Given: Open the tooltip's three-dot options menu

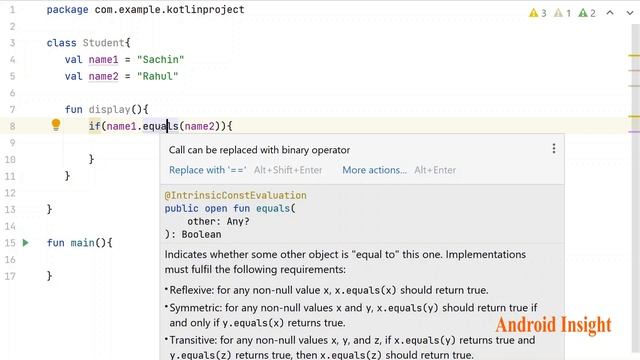Looking at the screenshot, I should coord(554,149).
